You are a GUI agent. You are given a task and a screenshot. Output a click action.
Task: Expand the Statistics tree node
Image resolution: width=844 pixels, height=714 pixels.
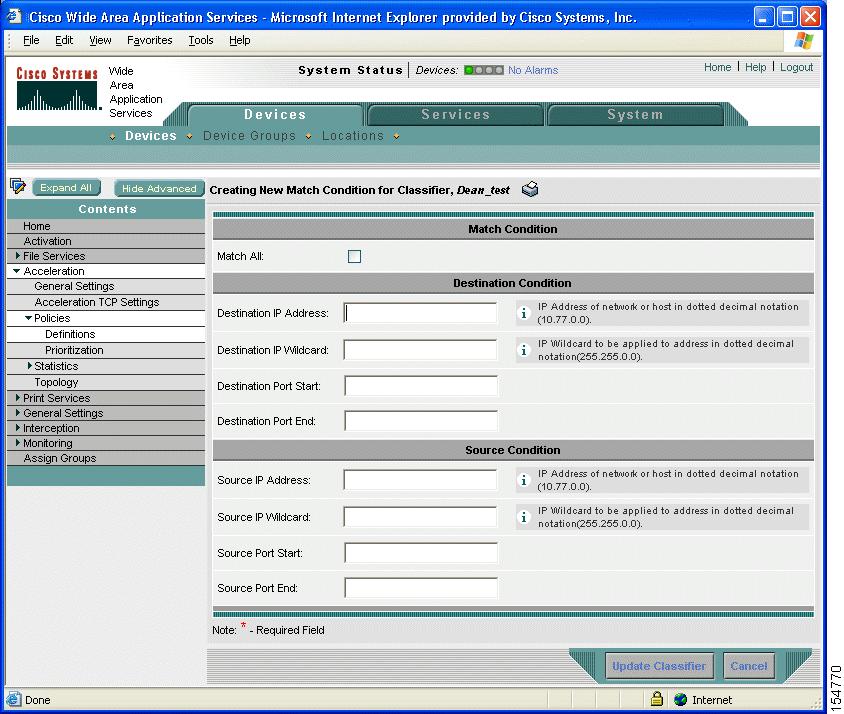(x=30, y=366)
